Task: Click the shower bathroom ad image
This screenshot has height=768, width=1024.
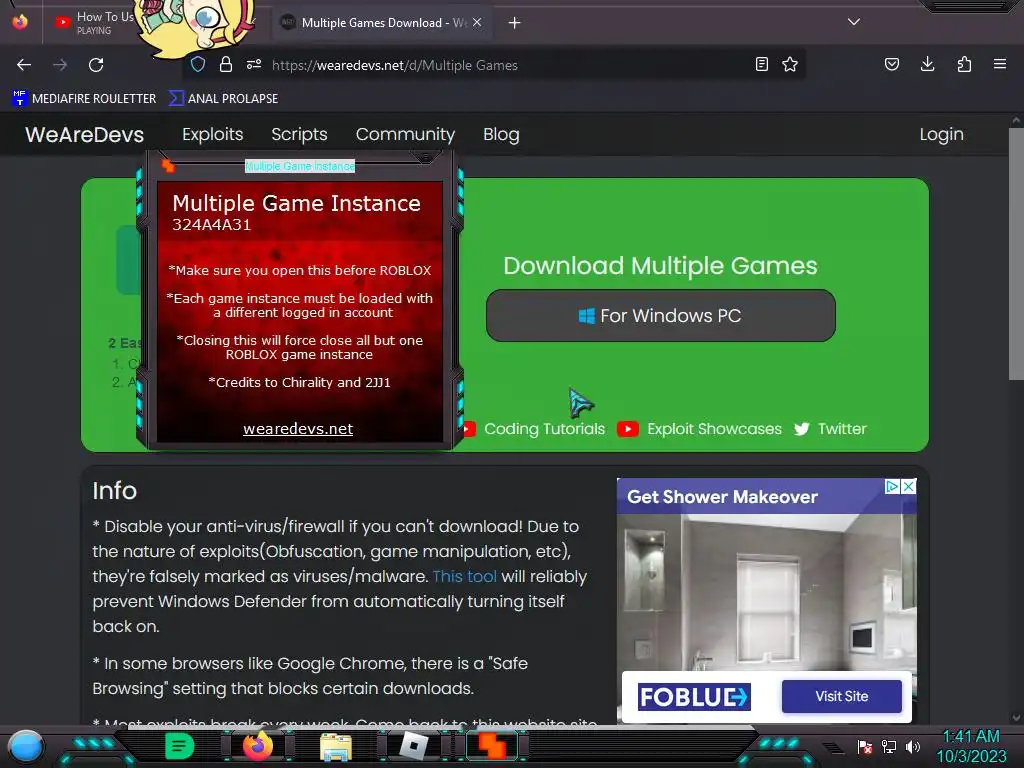Action: coord(767,592)
